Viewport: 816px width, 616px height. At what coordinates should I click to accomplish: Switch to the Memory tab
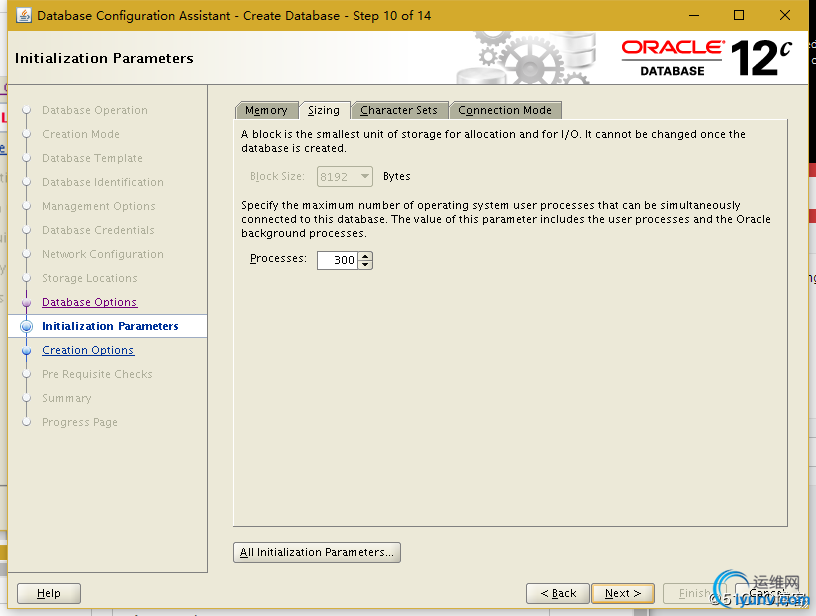tap(266, 110)
